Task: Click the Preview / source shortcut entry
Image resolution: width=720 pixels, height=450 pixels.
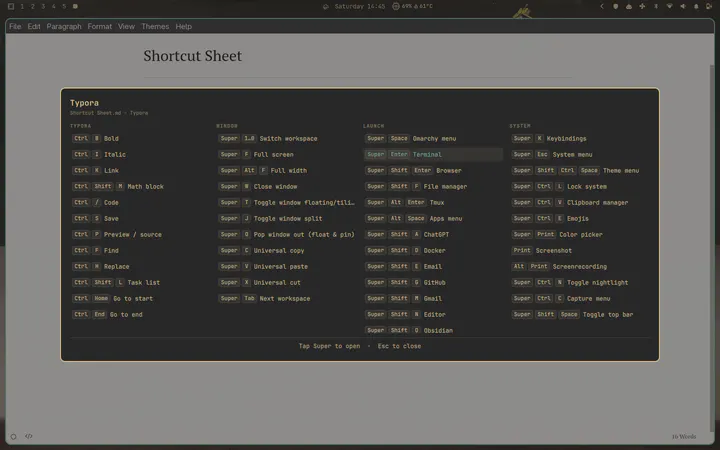Action: pos(117,235)
